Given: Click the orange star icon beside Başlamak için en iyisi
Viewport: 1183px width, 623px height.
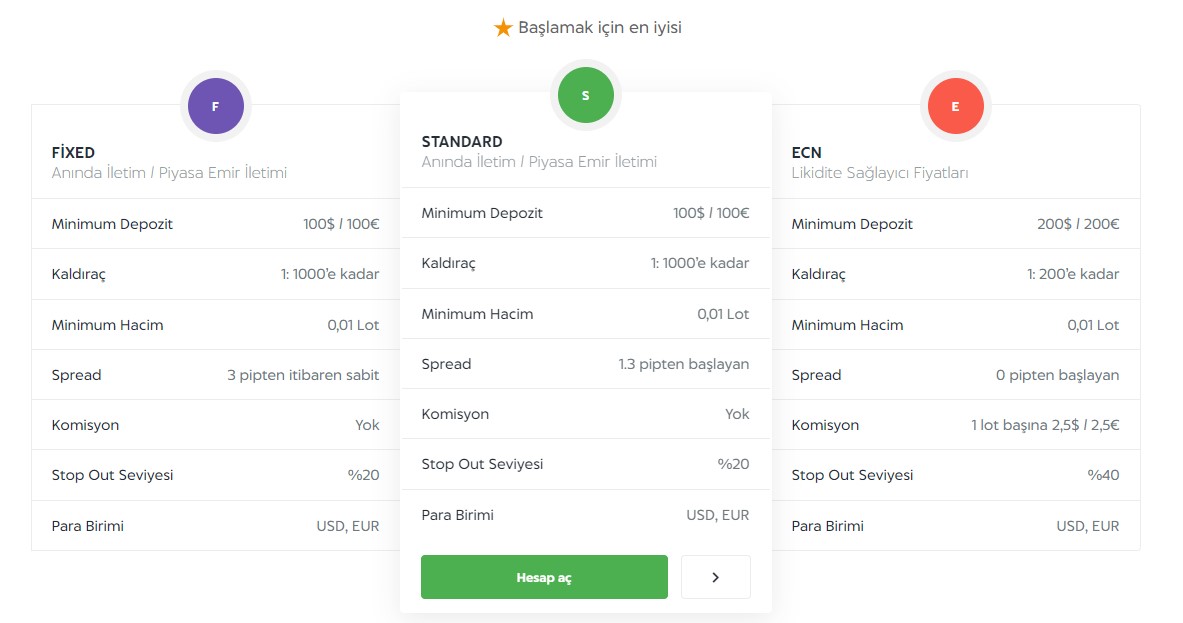Looking at the screenshot, I should (x=503, y=28).
